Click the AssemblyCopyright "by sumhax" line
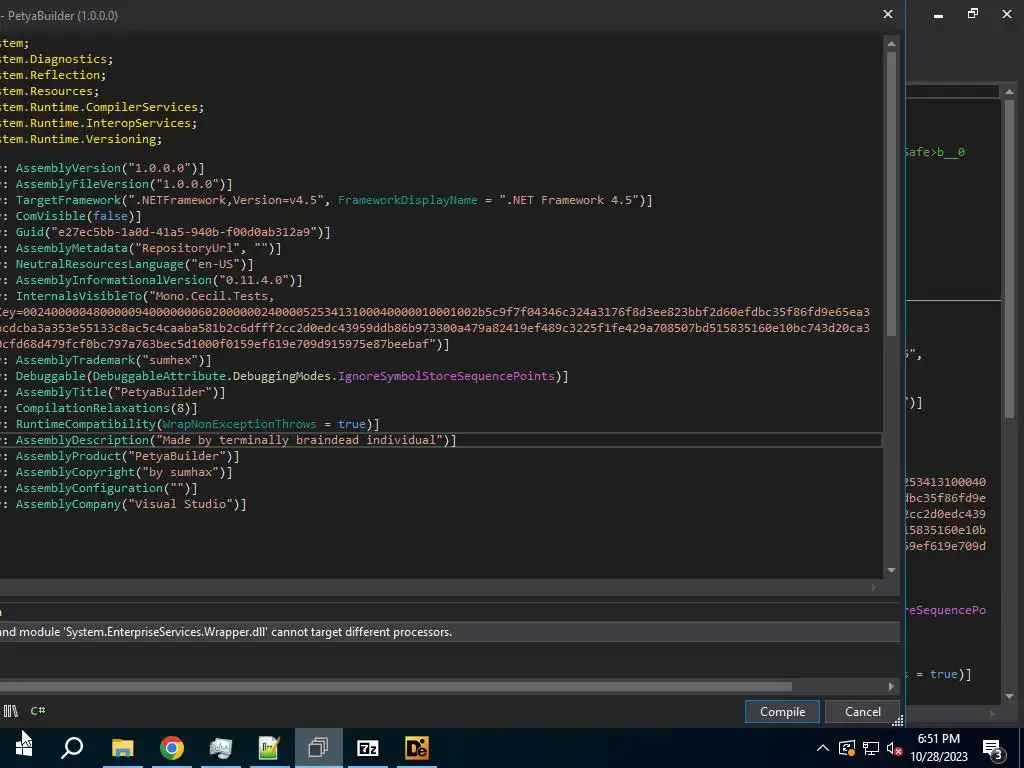 (x=116, y=472)
